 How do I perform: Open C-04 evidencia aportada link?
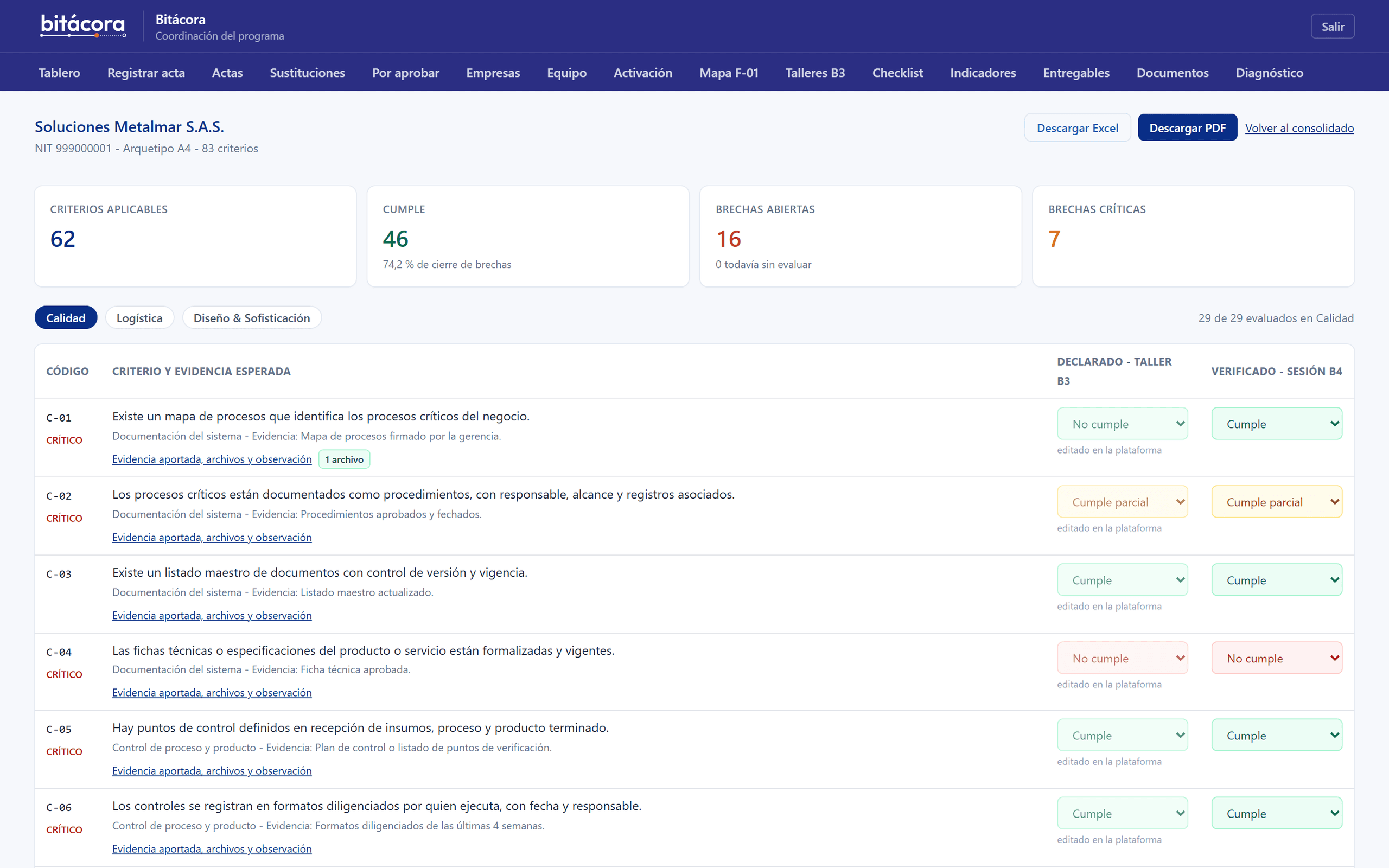[x=212, y=692]
